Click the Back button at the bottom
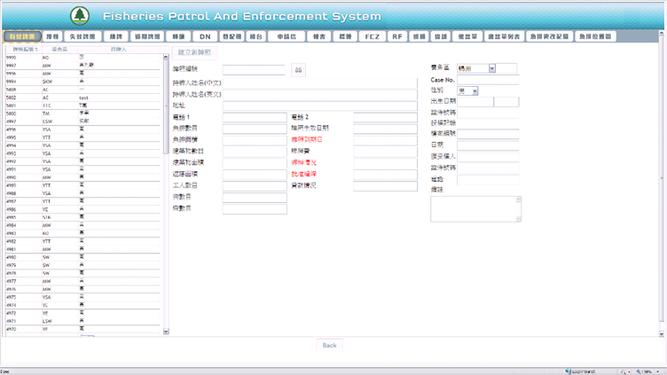The image size is (667, 375). [329, 345]
